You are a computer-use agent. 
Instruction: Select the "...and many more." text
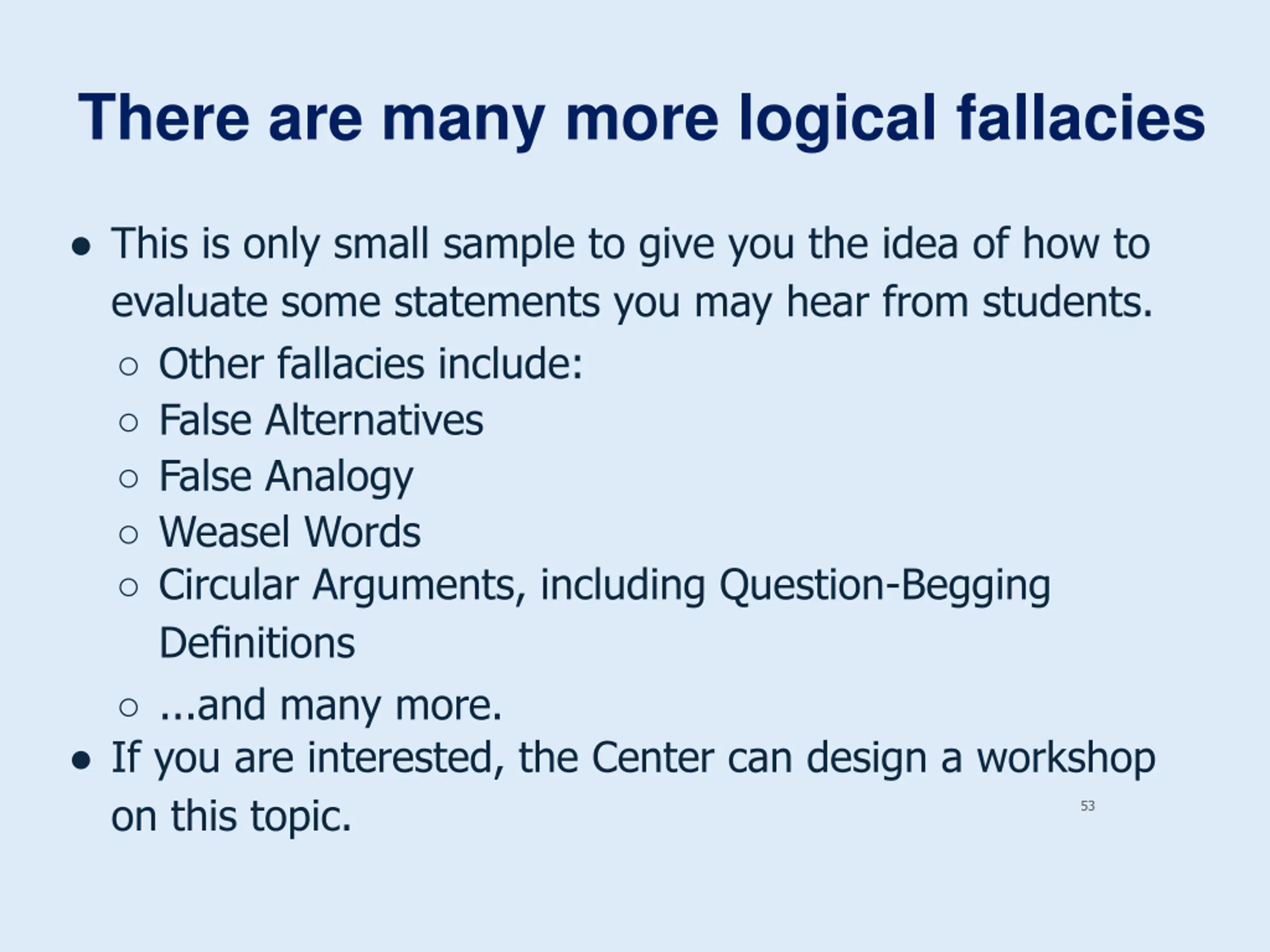tap(330, 705)
